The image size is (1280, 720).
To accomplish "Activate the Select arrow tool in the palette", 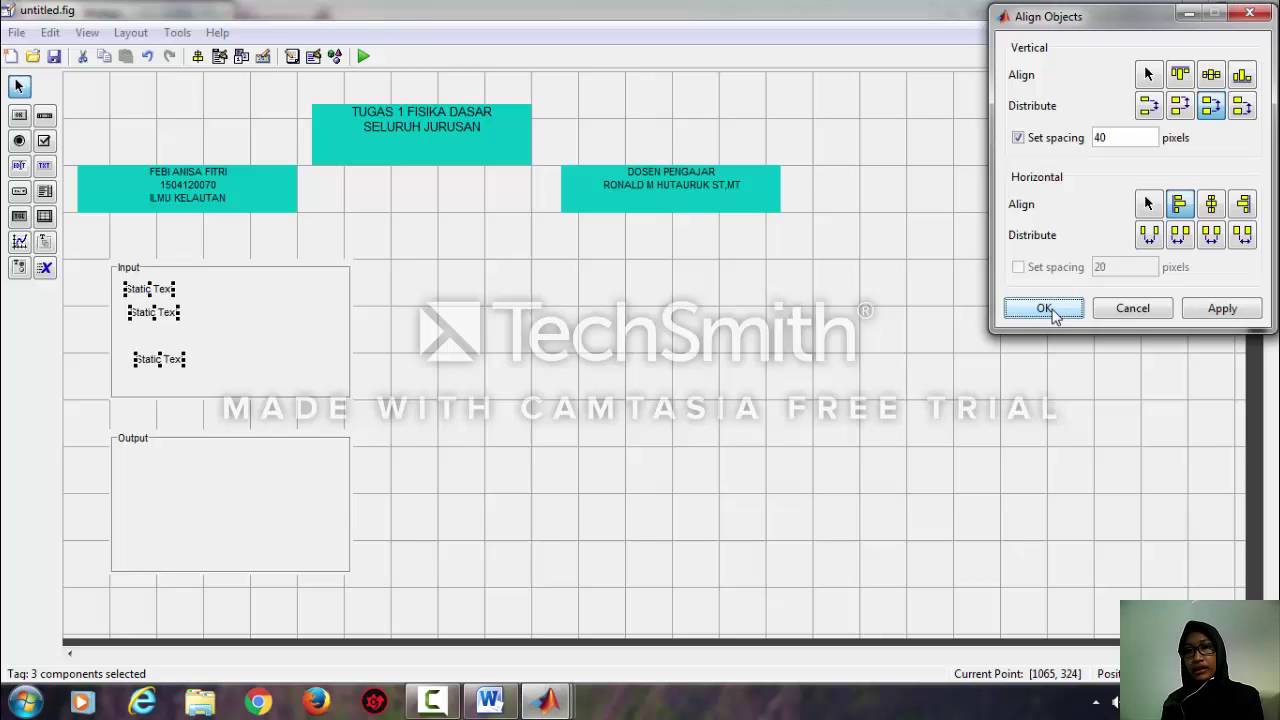I will 19,87.
